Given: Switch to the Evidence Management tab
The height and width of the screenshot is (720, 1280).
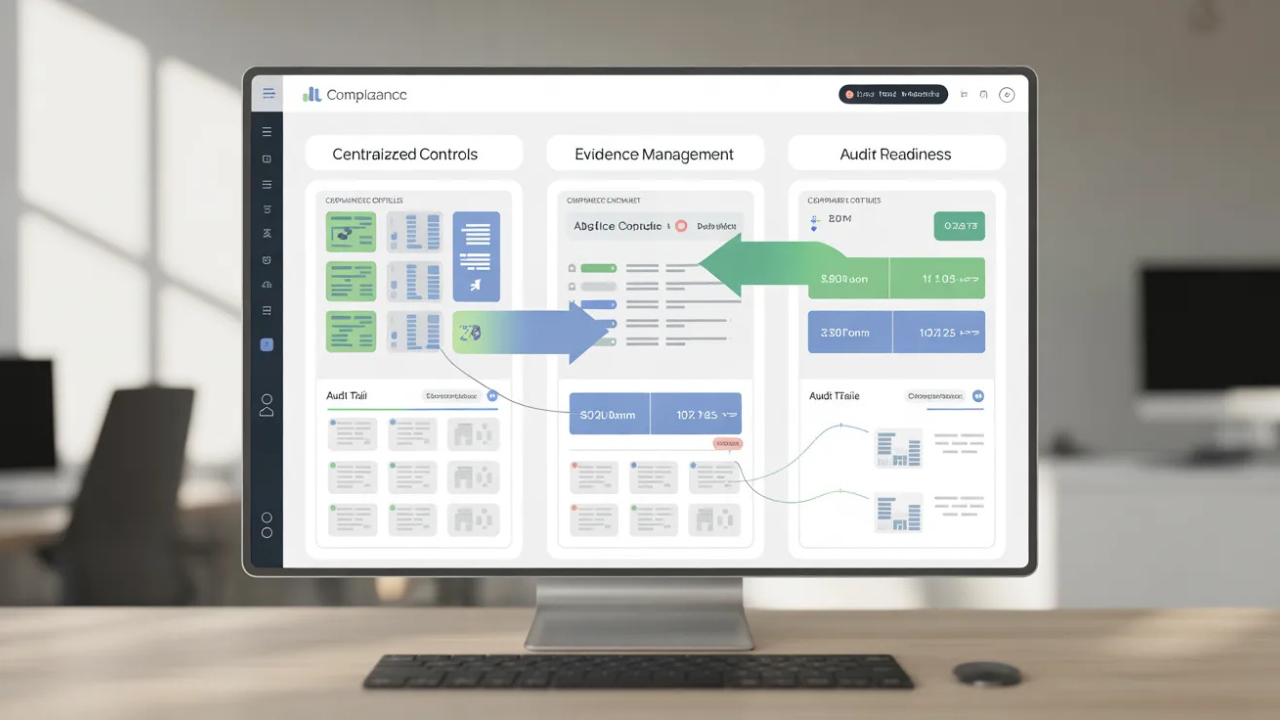Looking at the screenshot, I should 655,153.
